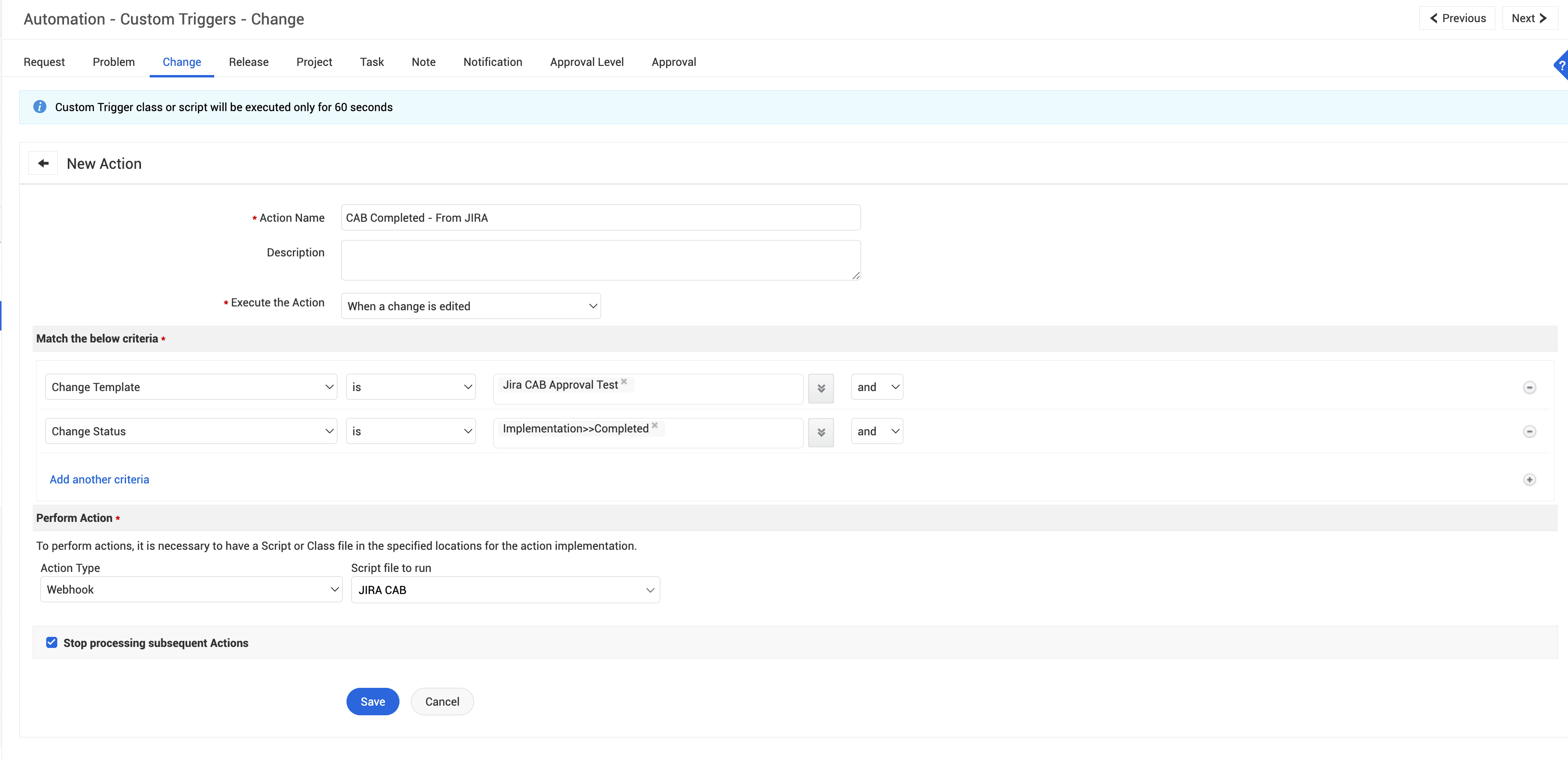Delete the Change Status criteria row

(x=1529, y=431)
